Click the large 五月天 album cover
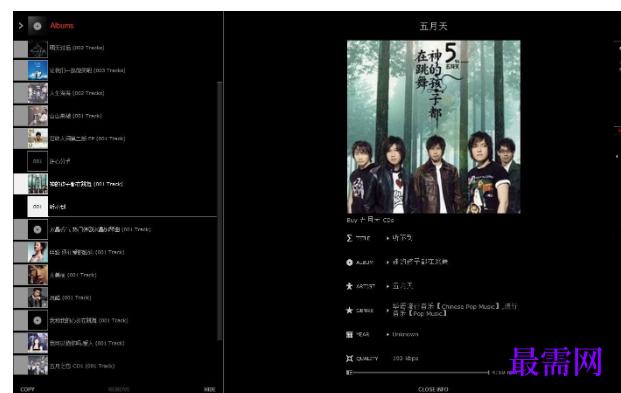The image size is (621, 393). click(x=434, y=127)
